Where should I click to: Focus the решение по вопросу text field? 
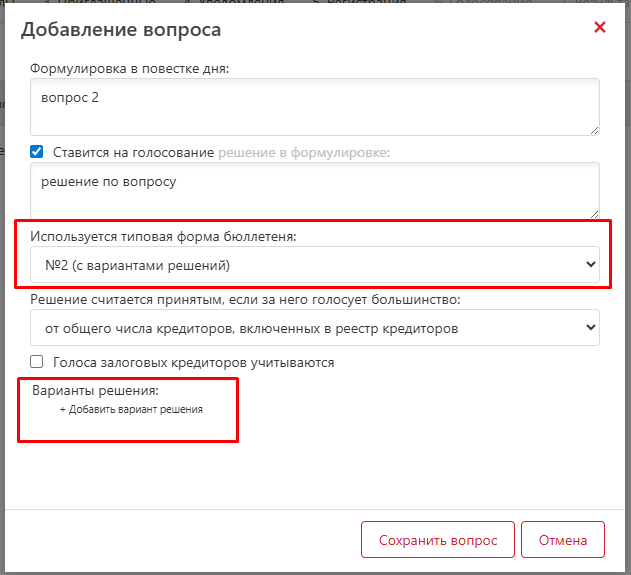coord(315,191)
